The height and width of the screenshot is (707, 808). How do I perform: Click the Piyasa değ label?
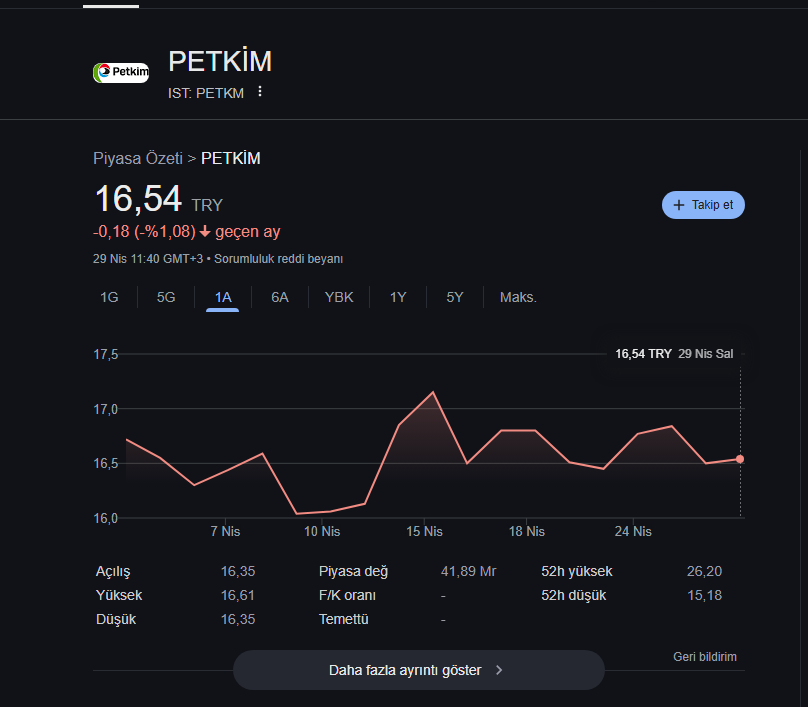click(x=353, y=571)
